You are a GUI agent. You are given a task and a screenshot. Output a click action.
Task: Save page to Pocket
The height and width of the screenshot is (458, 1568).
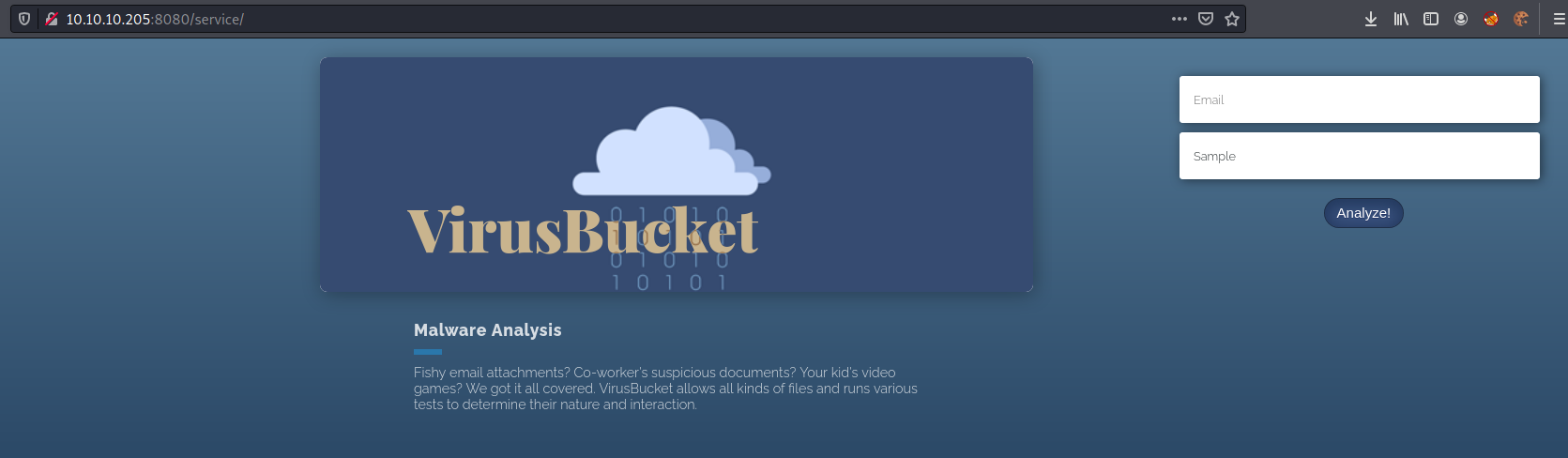click(x=1206, y=19)
